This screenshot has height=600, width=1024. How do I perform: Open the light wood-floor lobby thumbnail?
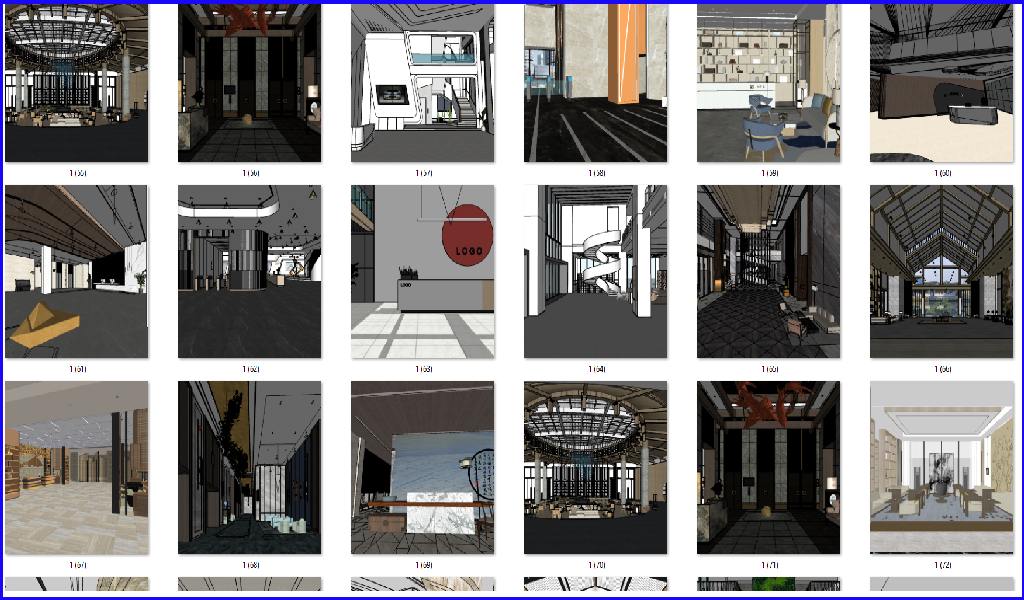77,467
